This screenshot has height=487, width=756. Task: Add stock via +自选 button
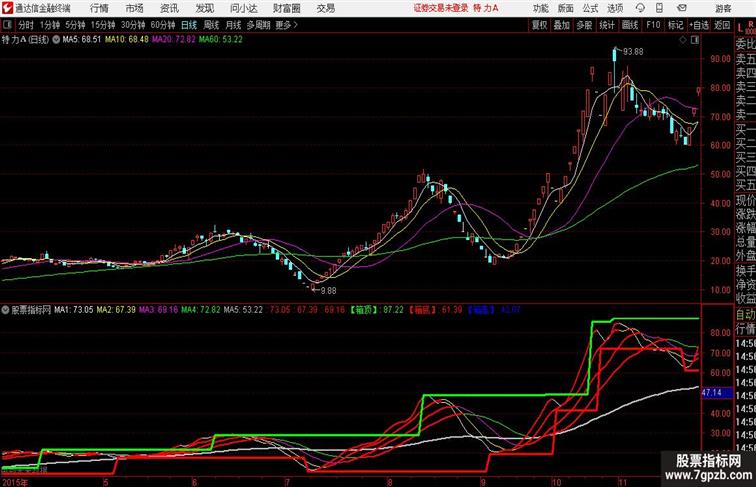click(699, 25)
